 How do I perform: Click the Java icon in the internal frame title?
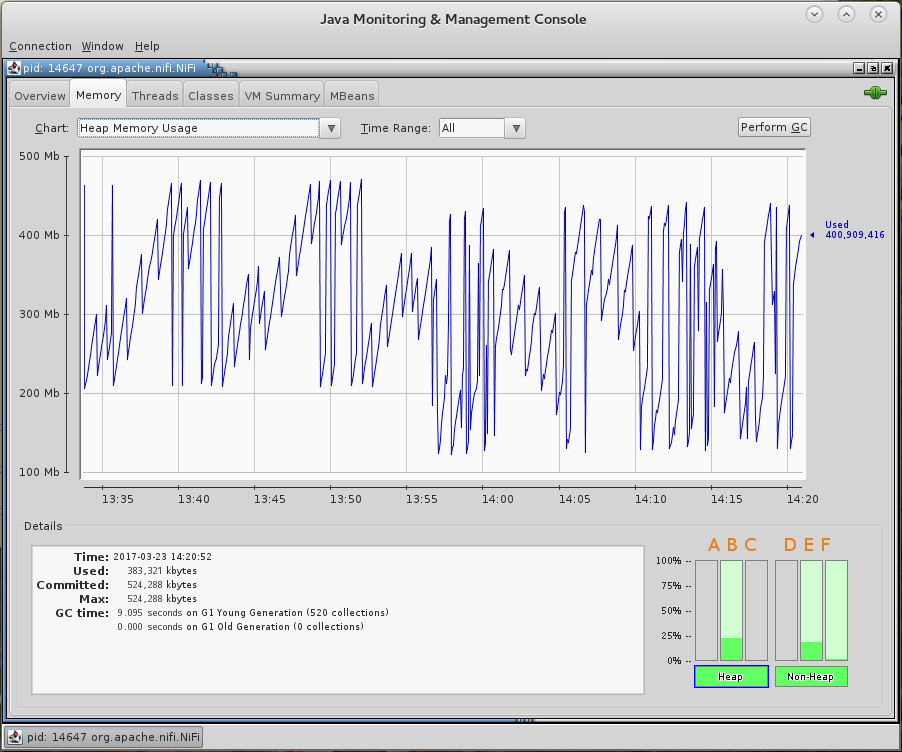(14, 68)
